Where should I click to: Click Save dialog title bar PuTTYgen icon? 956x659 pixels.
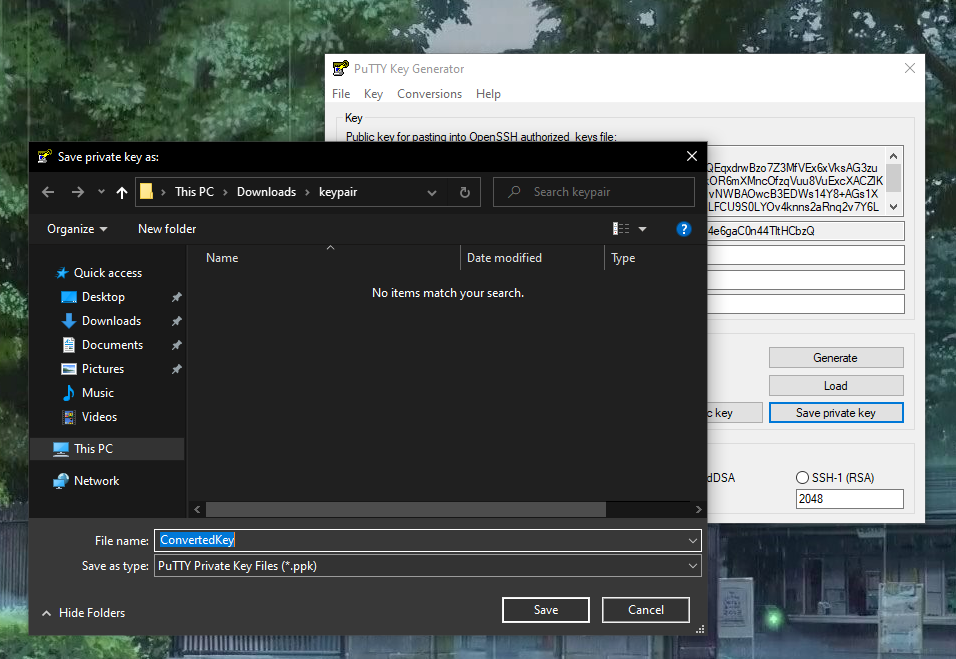click(45, 157)
